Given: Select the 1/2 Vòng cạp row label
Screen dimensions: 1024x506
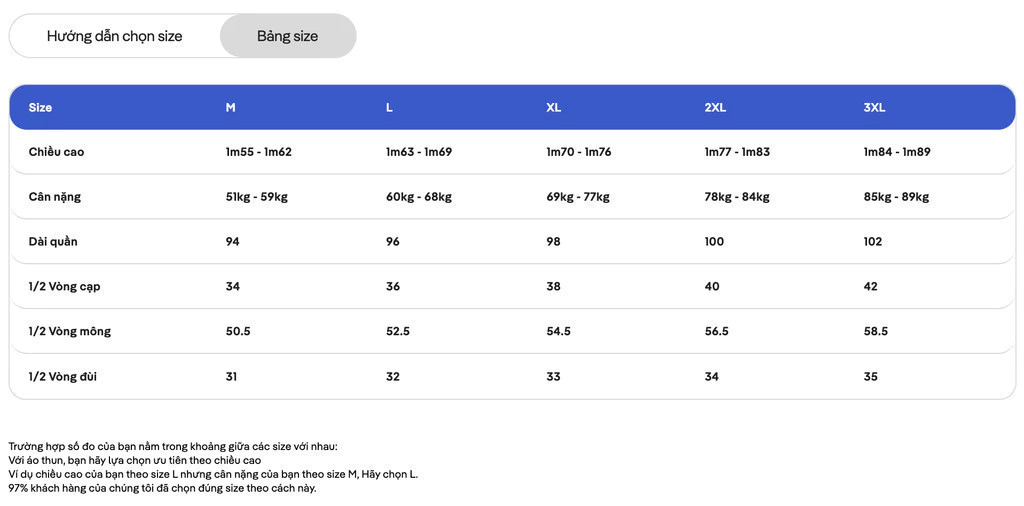Looking at the screenshot, I should click(65, 287).
